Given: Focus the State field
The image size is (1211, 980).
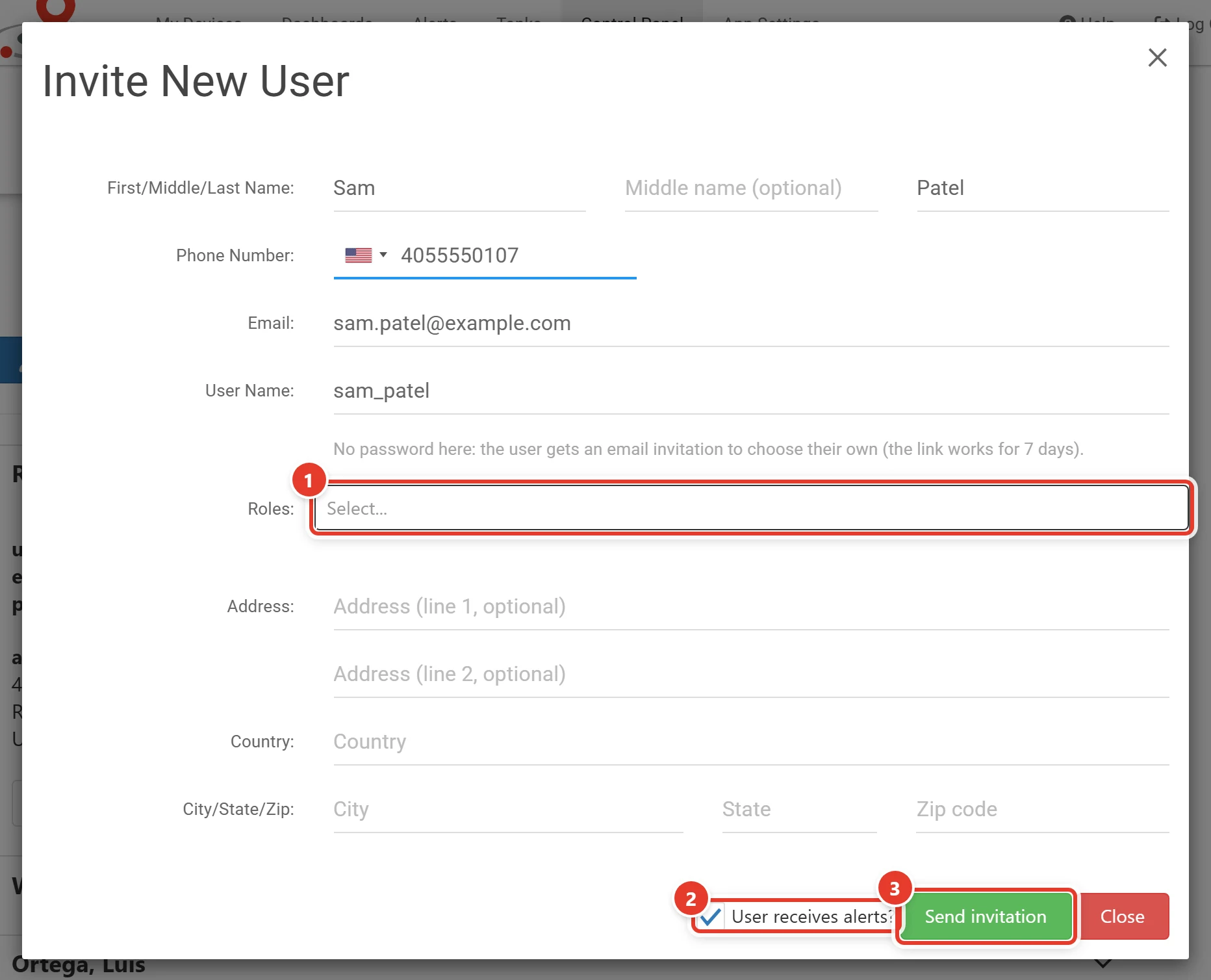Looking at the screenshot, I should point(799,810).
